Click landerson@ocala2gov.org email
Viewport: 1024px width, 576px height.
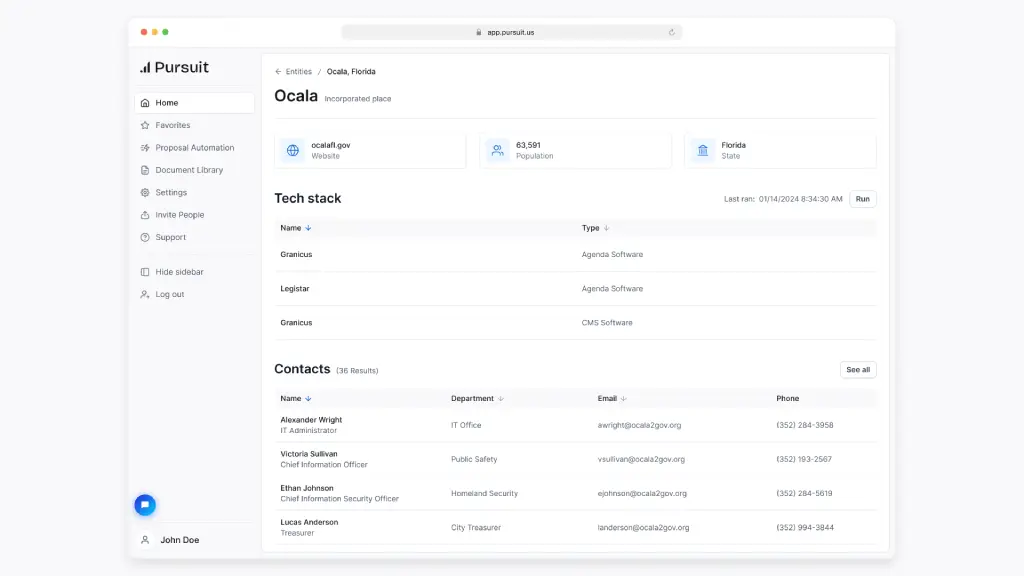643,528
